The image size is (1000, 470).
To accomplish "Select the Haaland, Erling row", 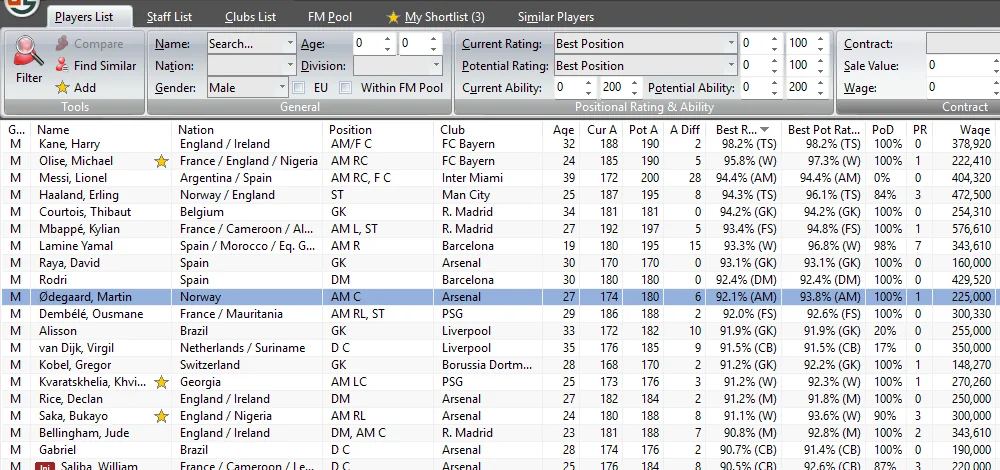I will pyautogui.click(x=500, y=195).
